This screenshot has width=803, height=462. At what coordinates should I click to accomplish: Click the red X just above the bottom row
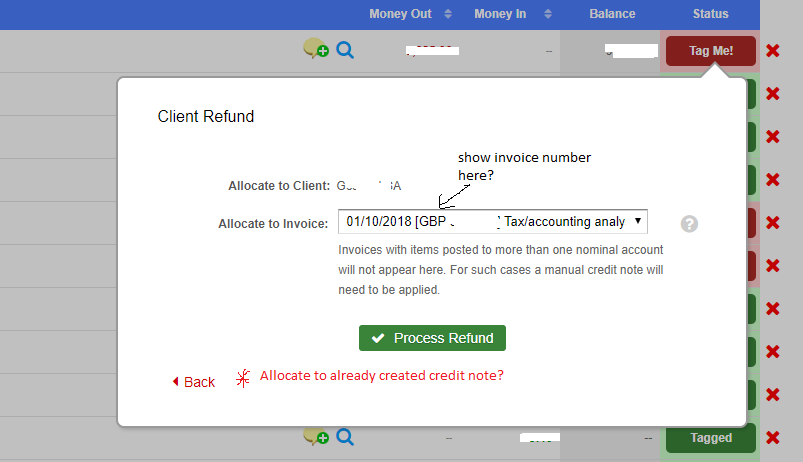click(x=773, y=395)
